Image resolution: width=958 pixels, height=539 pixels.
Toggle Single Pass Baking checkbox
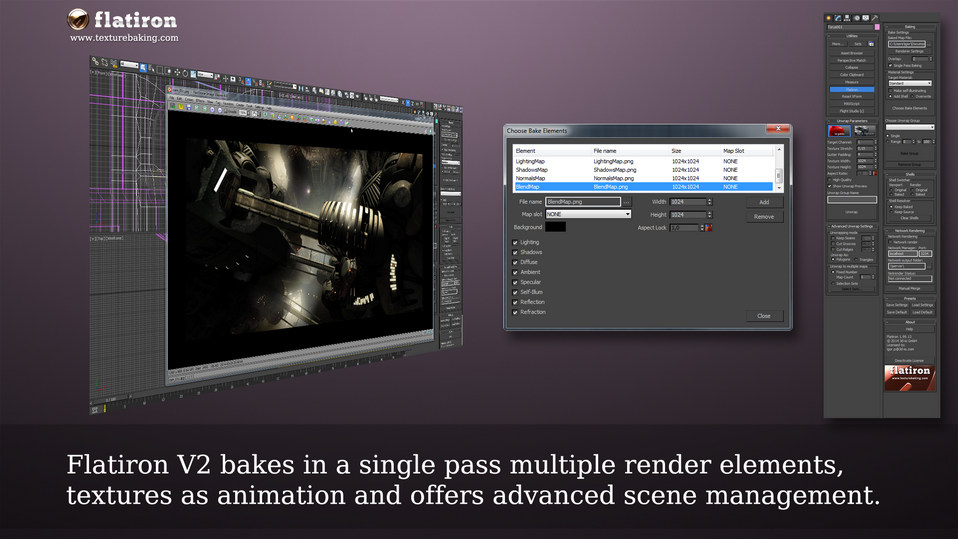click(x=890, y=65)
